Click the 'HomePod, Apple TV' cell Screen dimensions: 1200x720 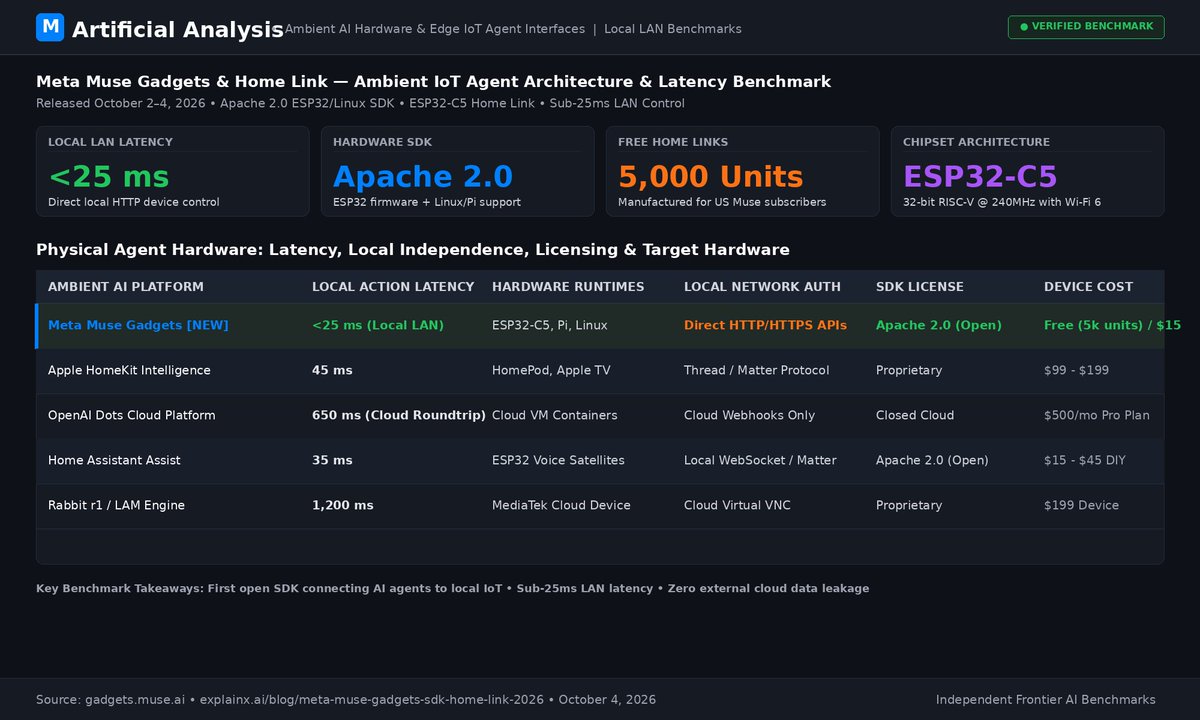click(x=551, y=370)
